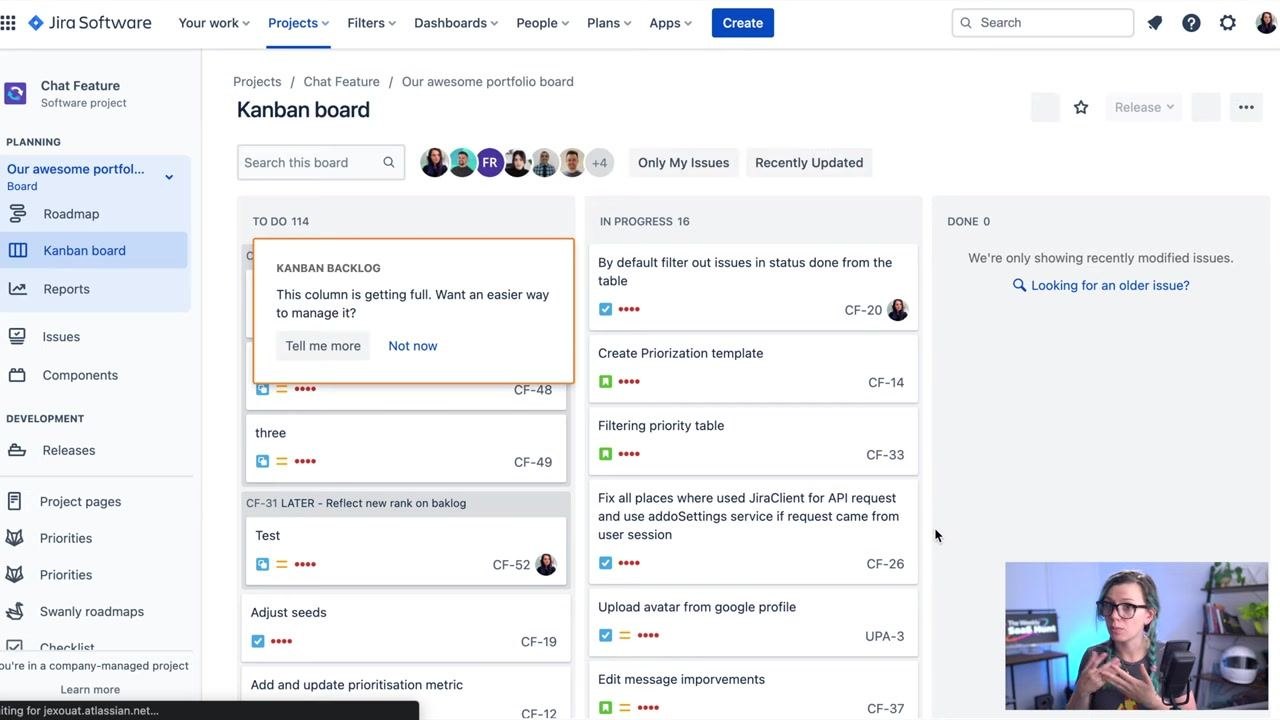Open the Create Priorization template card
This screenshot has width=1280, height=720.
753,367
